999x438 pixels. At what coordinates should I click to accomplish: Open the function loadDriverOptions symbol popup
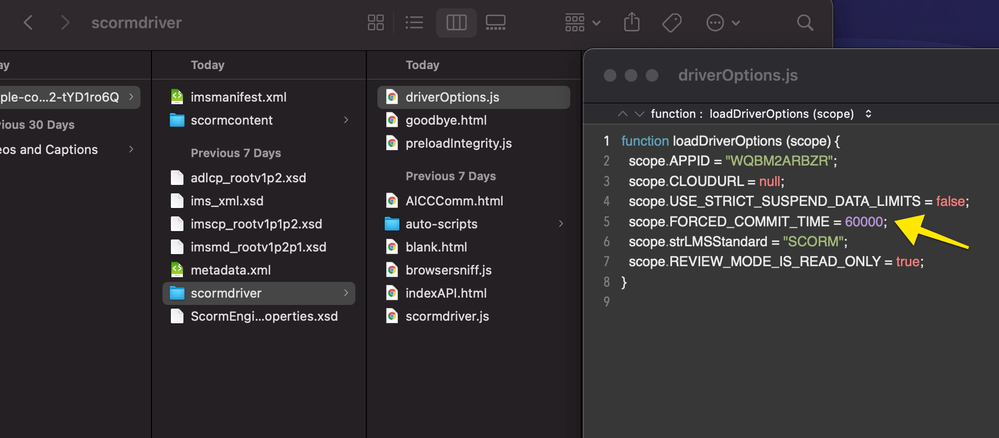click(760, 114)
